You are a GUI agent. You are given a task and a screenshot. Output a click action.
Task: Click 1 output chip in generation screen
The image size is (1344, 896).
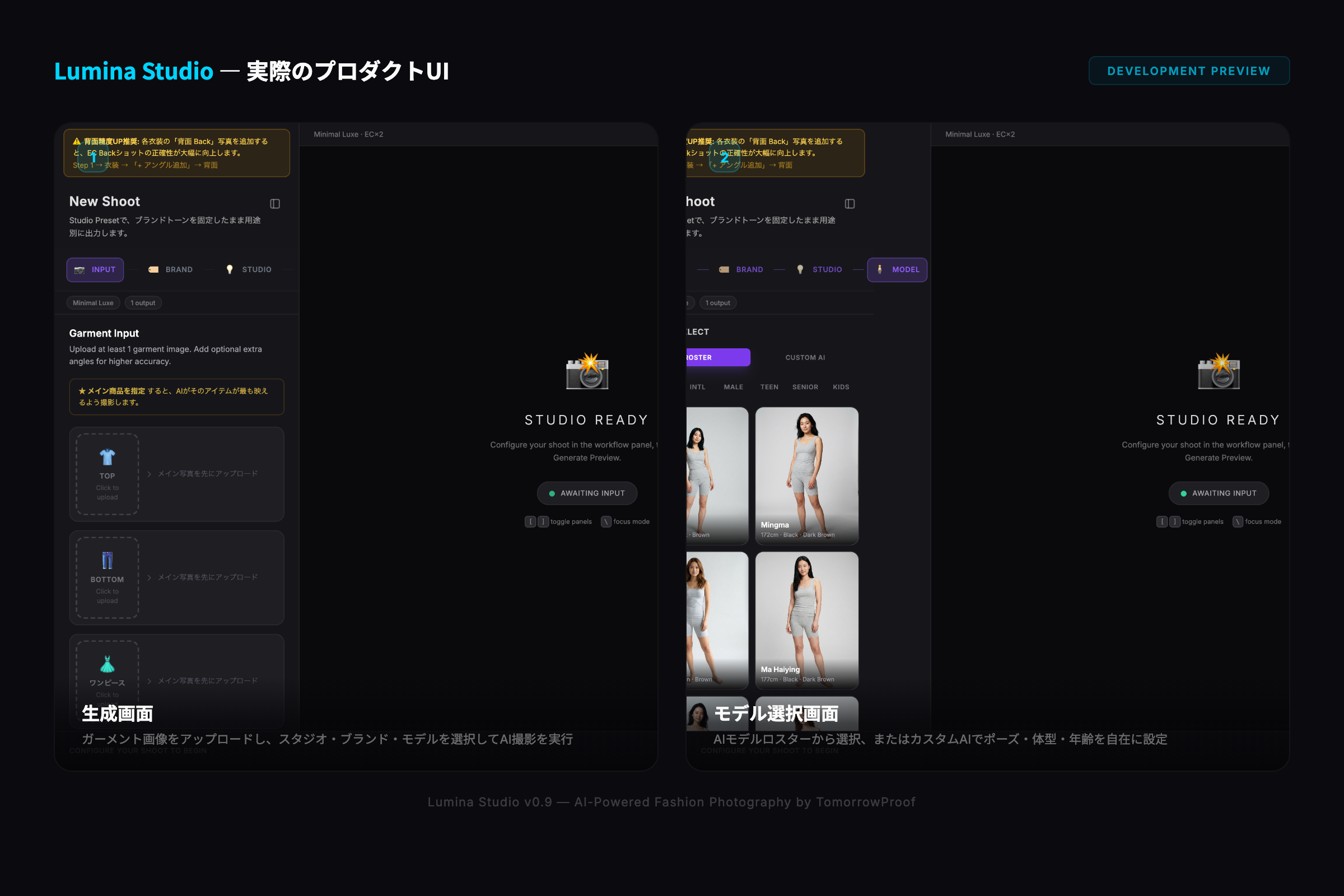click(x=143, y=303)
